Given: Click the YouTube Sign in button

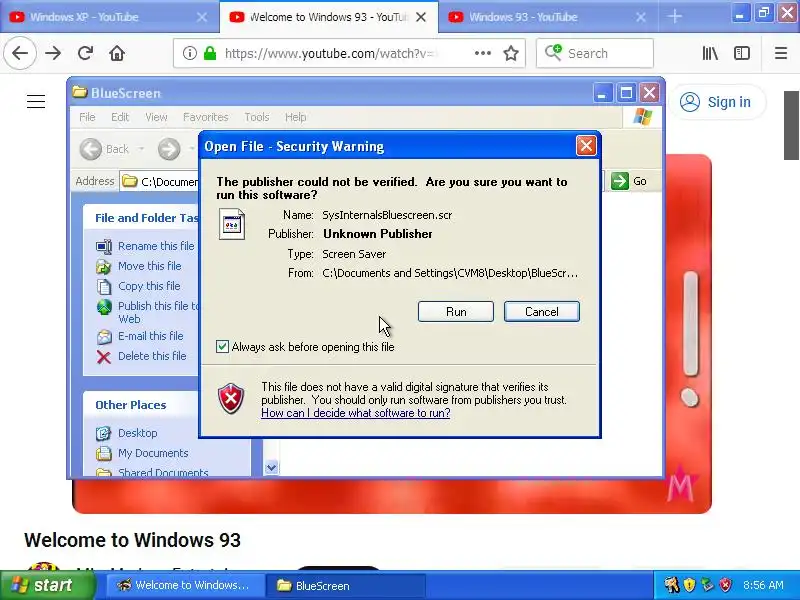Looking at the screenshot, I should [716, 102].
